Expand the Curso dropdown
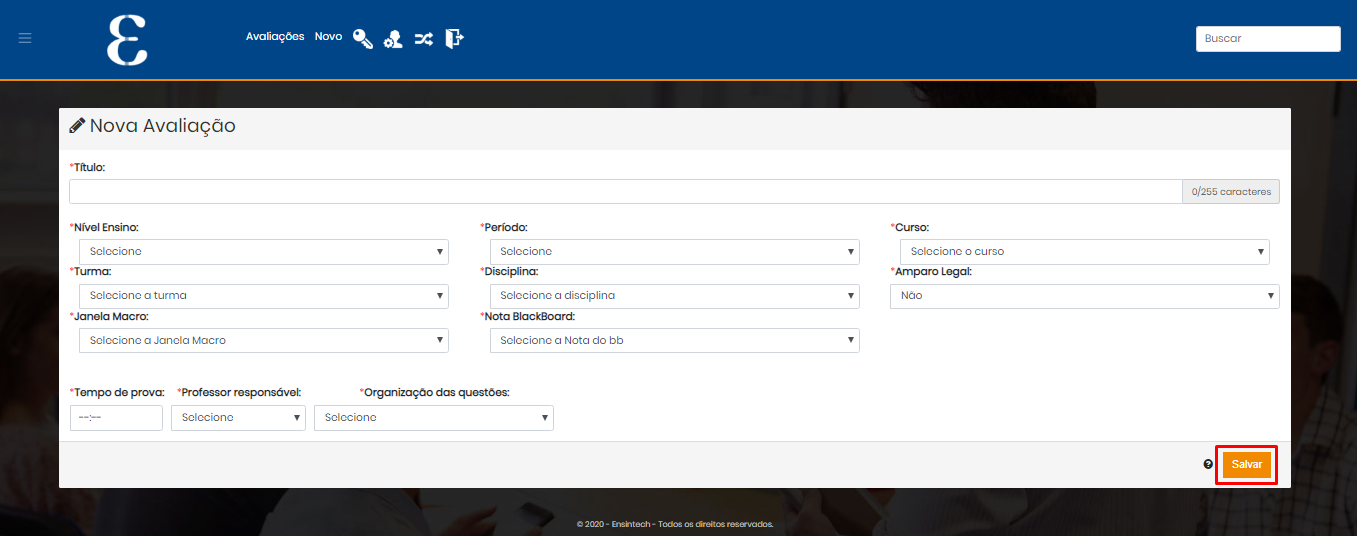This screenshot has height=536, width=1357. click(1084, 251)
